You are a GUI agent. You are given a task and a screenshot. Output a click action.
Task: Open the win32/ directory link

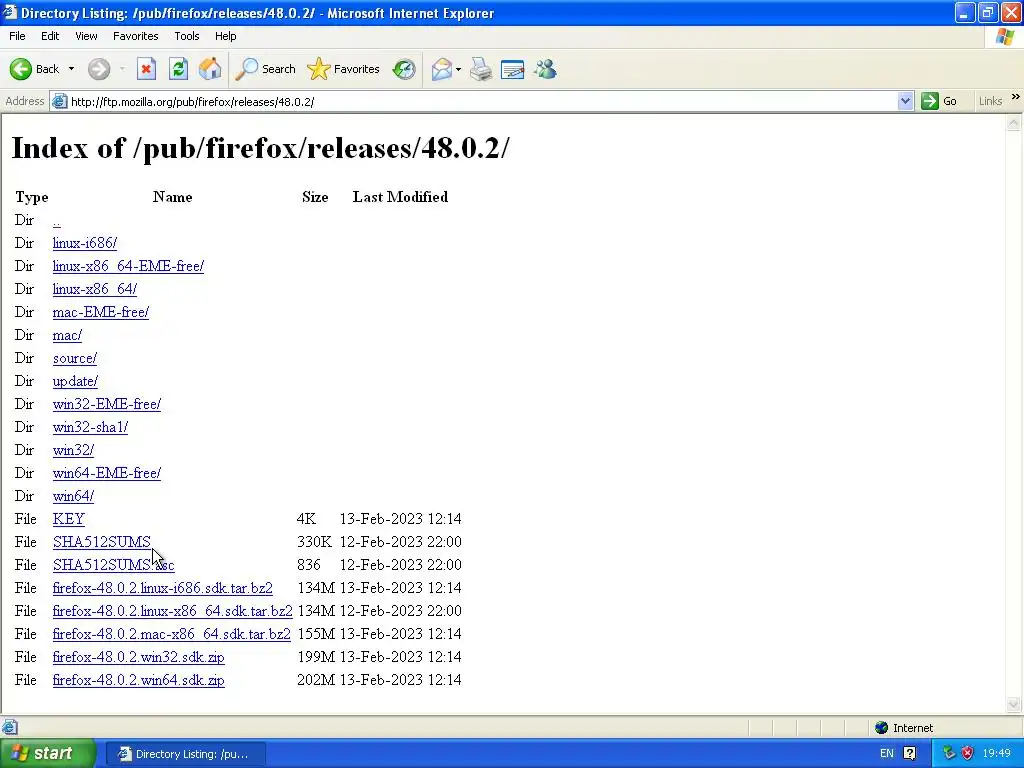pyautogui.click(x=73, y=450)
